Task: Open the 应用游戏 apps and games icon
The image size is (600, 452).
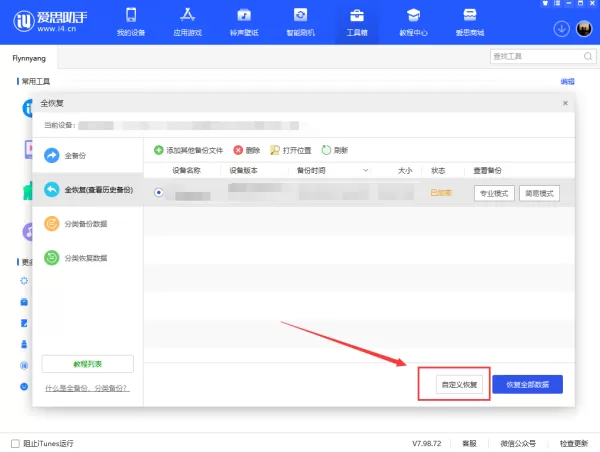Action: 187,22
